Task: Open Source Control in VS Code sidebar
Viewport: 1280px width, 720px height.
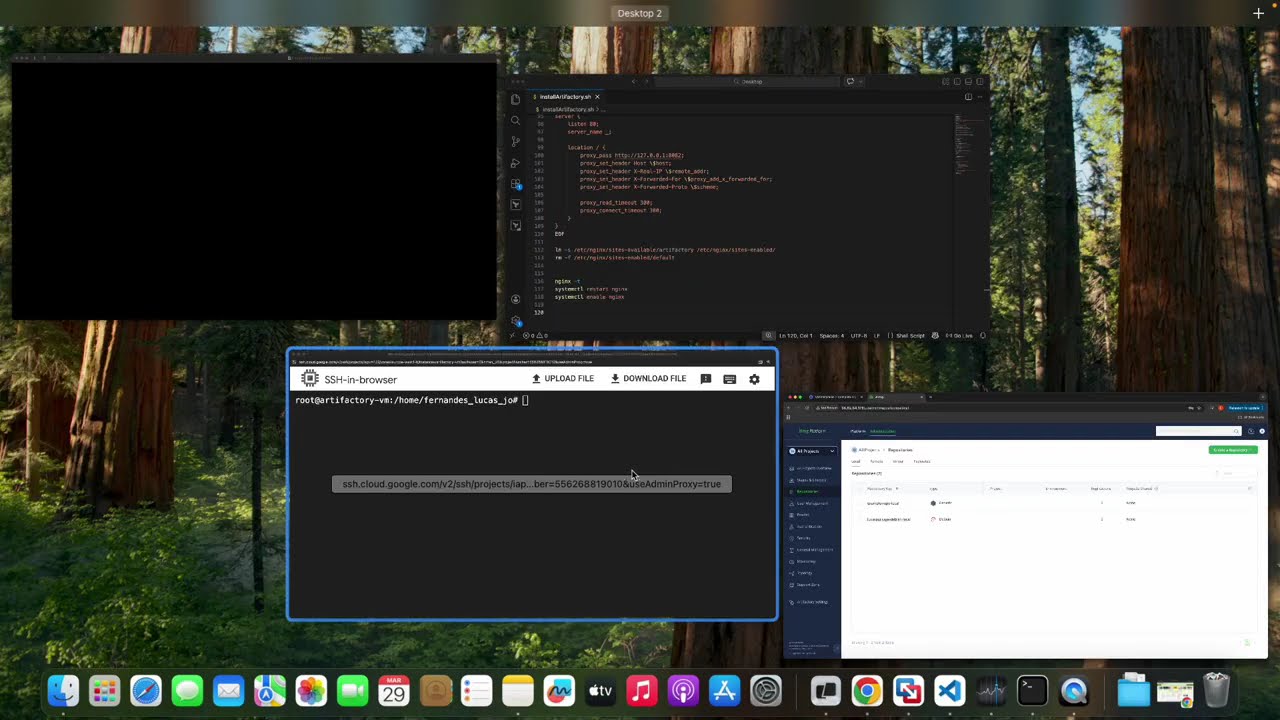Action: pyautogui.click(x=515, y=141)
